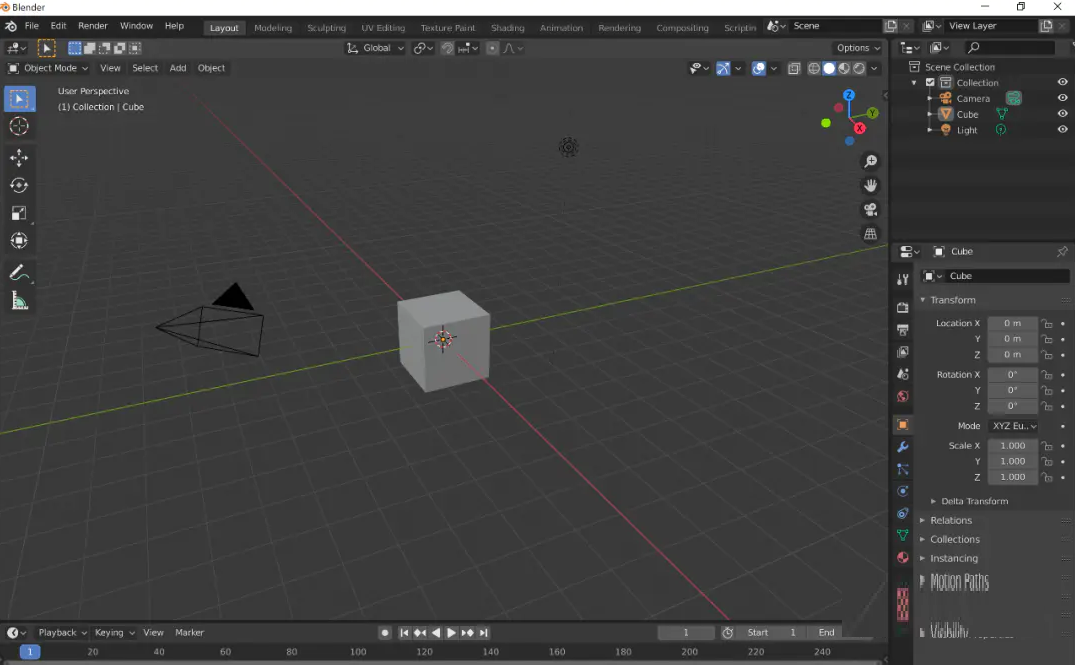Open the World properties tab
The width and height of the screenshot is (1075, 665).
pyautogui.click(x=903, y=396)
